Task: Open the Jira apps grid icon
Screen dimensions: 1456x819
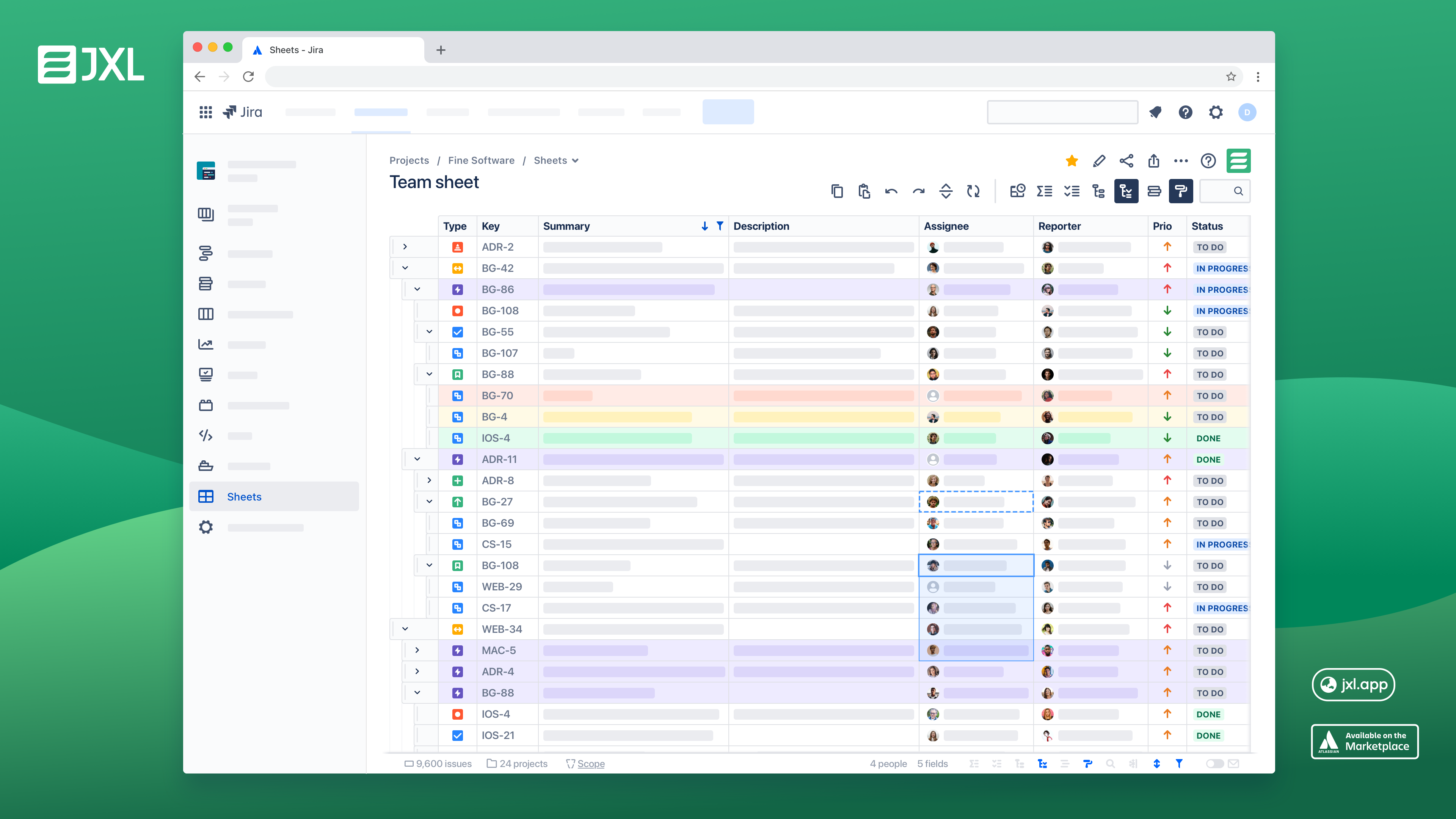Action: [205, 112]
